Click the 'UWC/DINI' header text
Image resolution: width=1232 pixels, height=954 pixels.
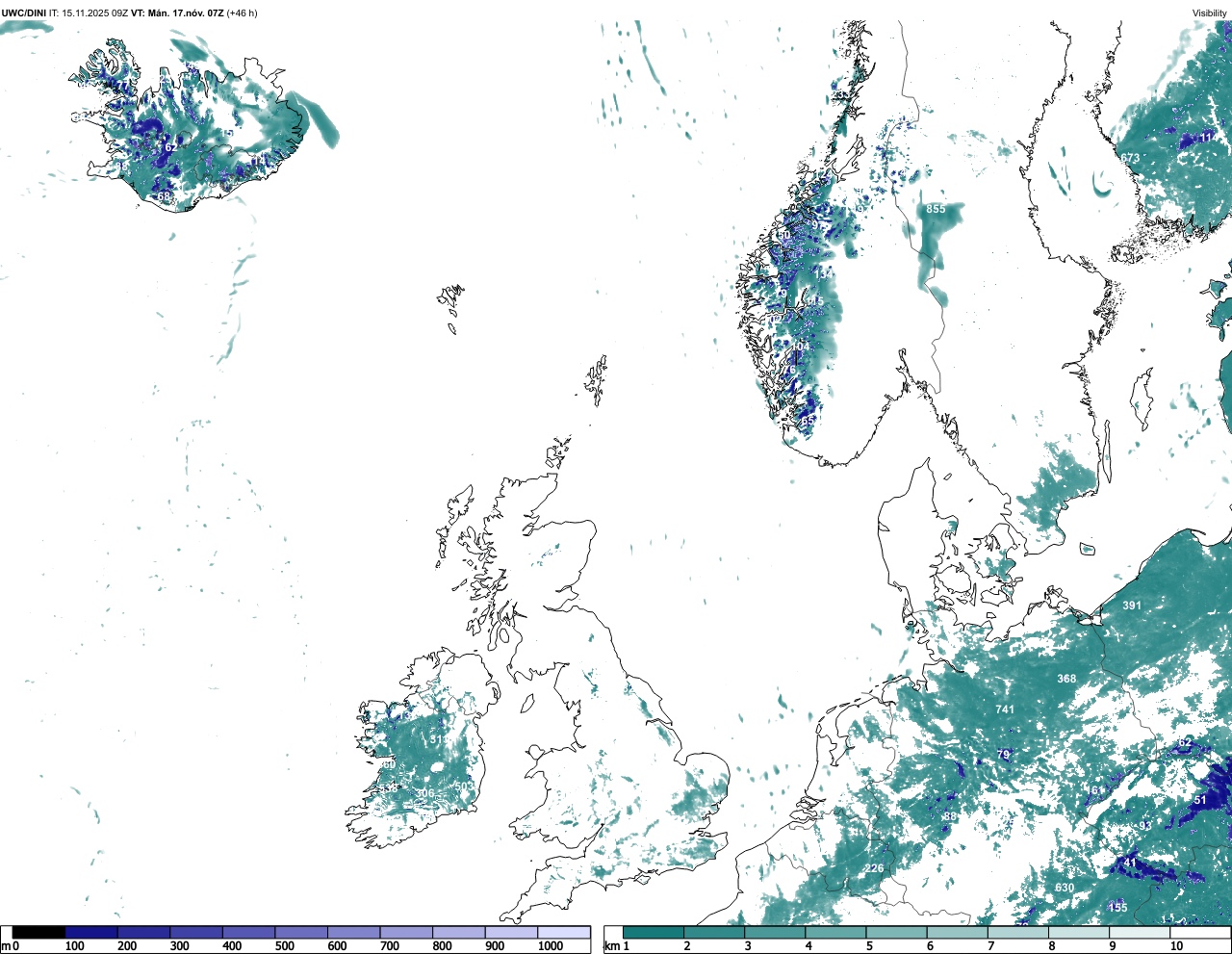pos(22,13)
